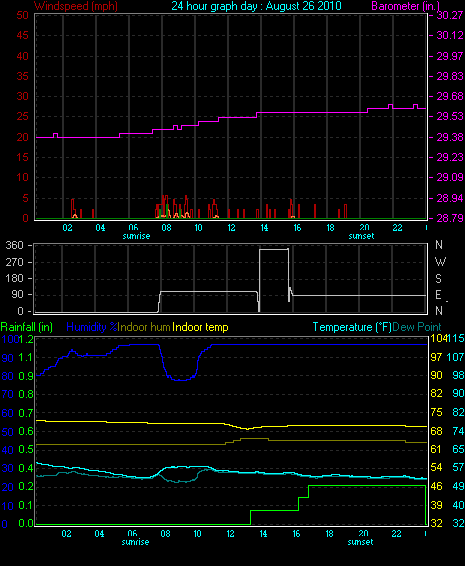Screen dimensions: 465x566
Task: Click the "24 hour graph day : August 26 2010" heading
Action: 256,6
